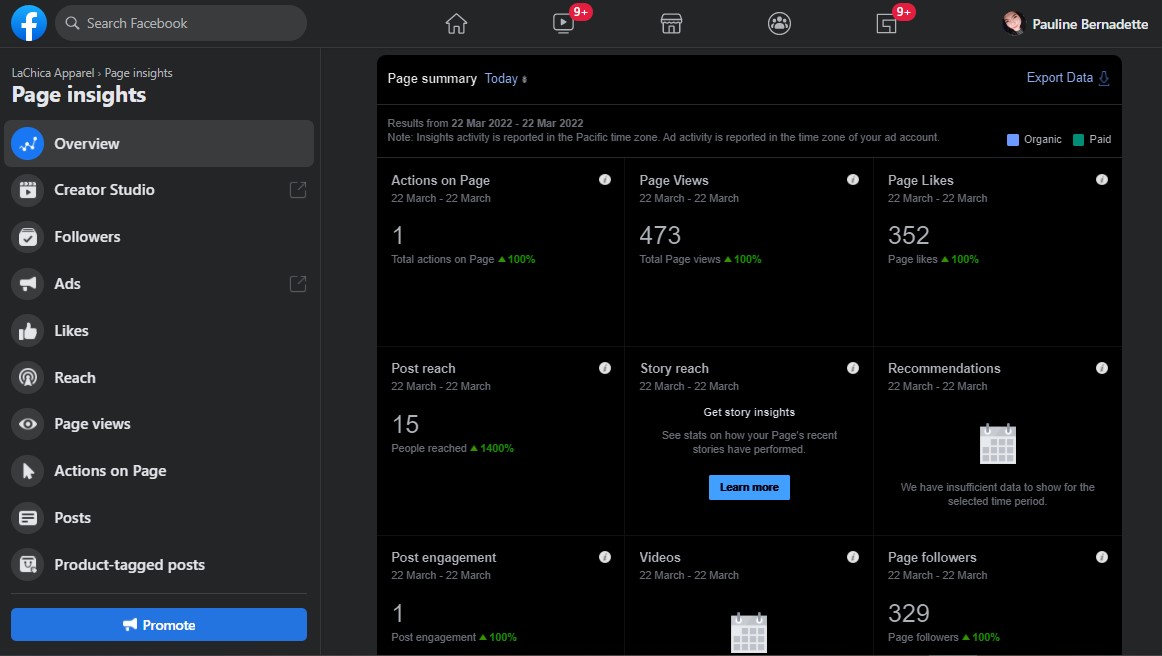Screen dimensions: 1162x656
Task: Show info for Story reach card
Action: point(853,368)
